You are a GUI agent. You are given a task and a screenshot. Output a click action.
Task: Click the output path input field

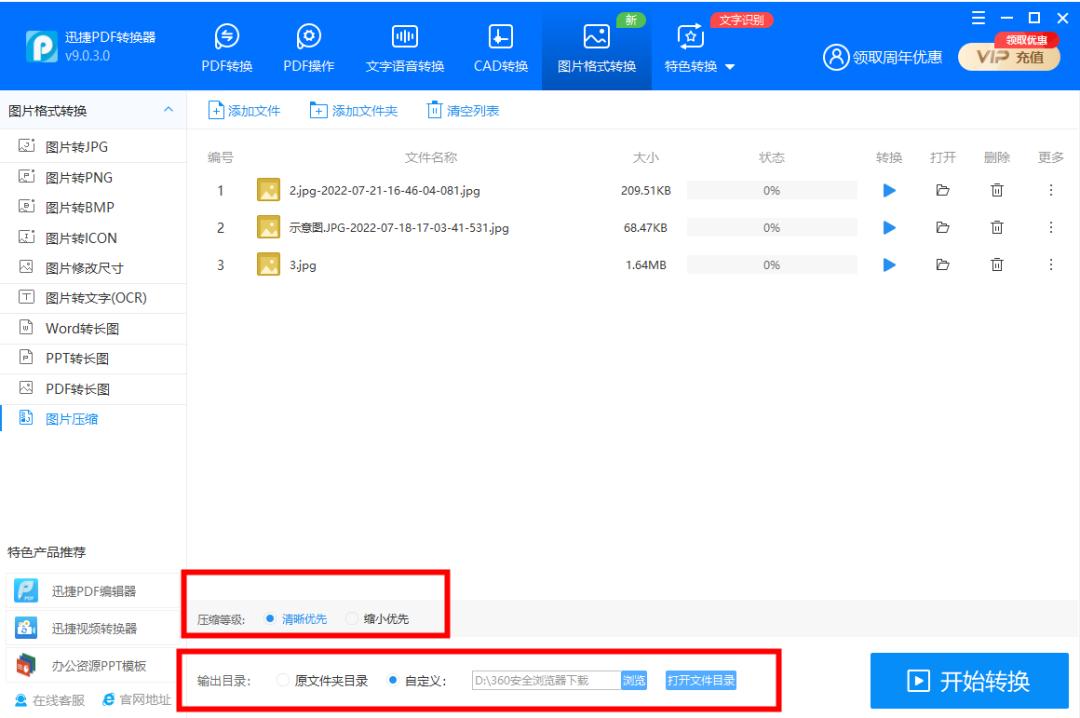[545, 680]
